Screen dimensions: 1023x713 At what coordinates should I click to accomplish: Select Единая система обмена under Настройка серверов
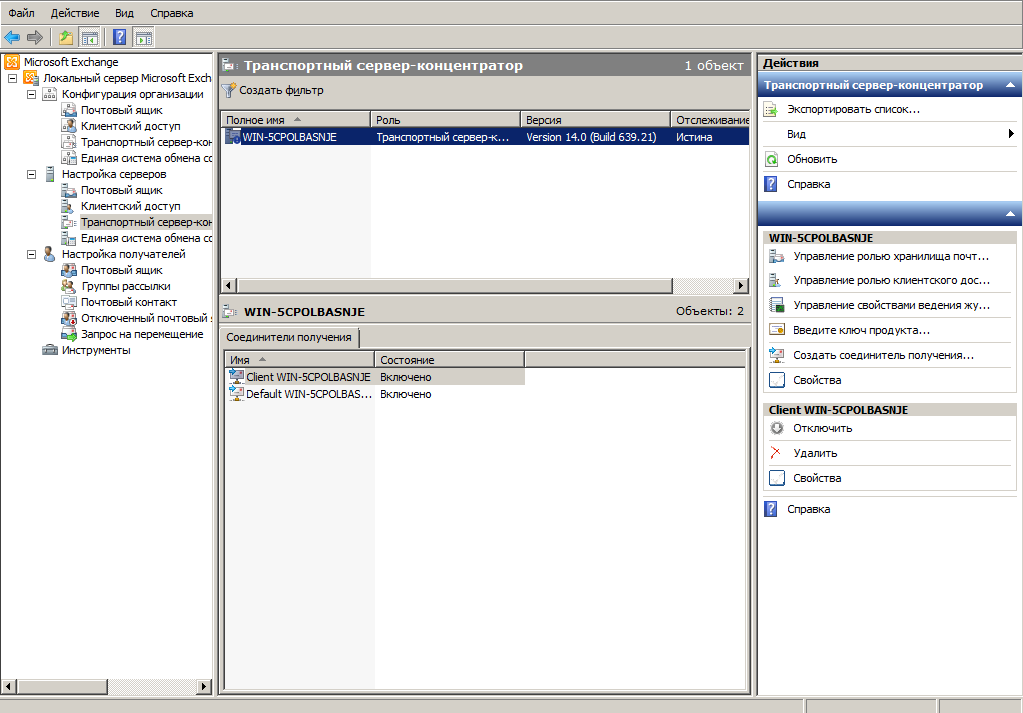[146, 238]
